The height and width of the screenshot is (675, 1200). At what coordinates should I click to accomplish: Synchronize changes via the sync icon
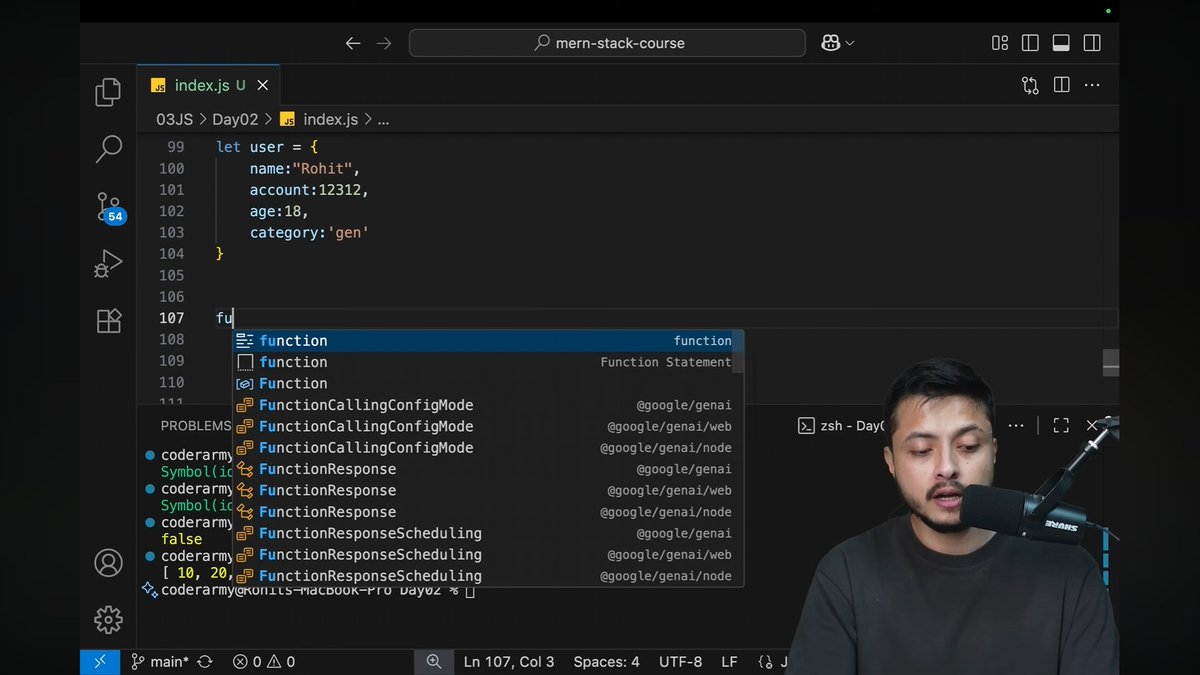tap(205, 661)
